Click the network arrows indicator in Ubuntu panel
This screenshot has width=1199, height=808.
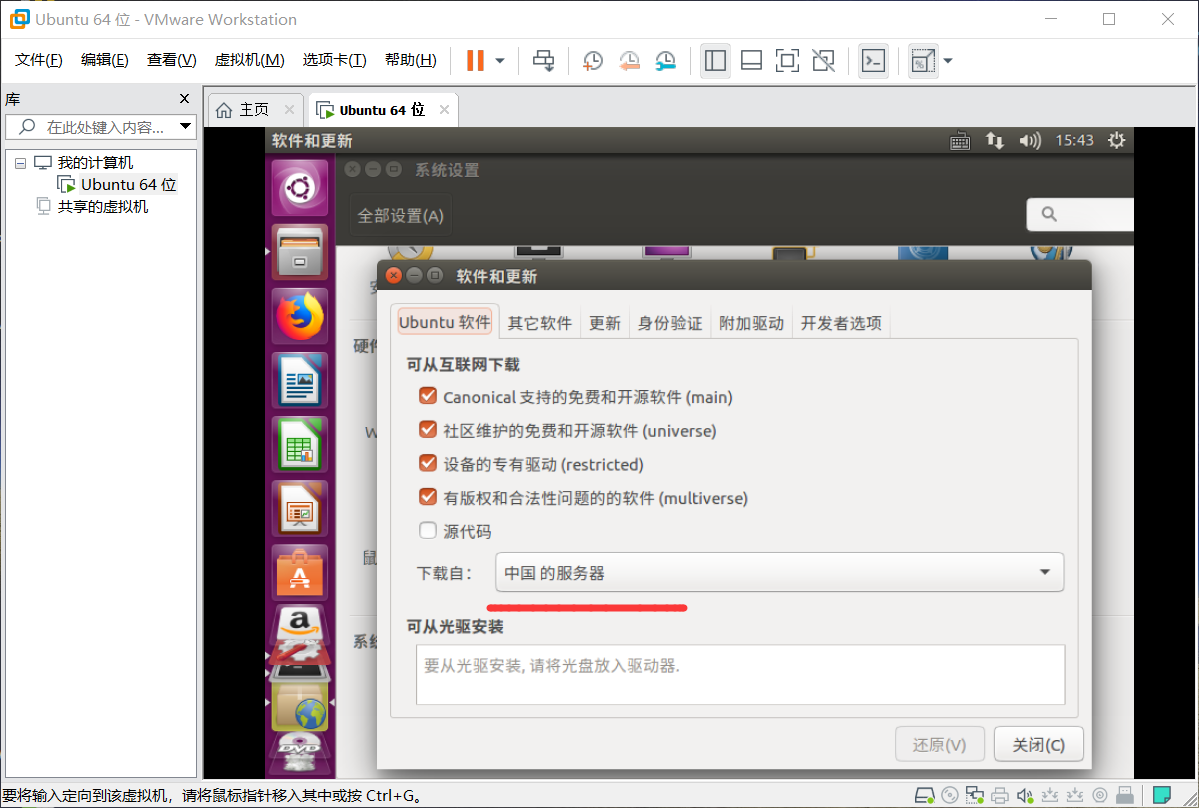994,141
